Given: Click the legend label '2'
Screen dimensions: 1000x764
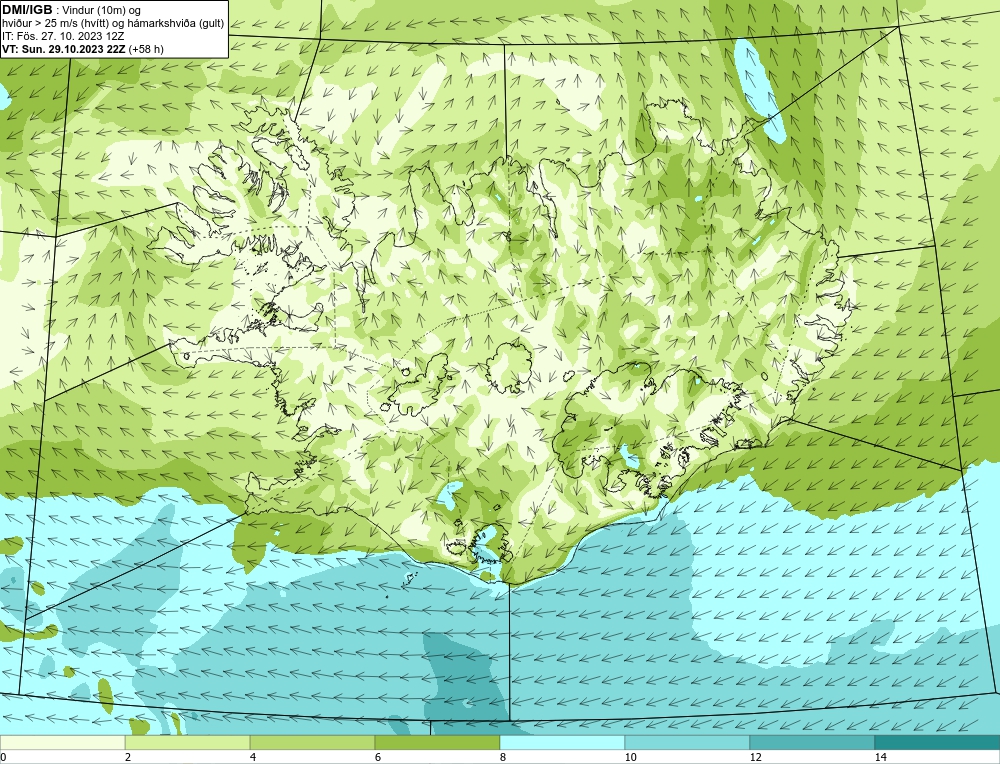Looking at the screenshot, I should pyautogui.click(x=128, y=757).
